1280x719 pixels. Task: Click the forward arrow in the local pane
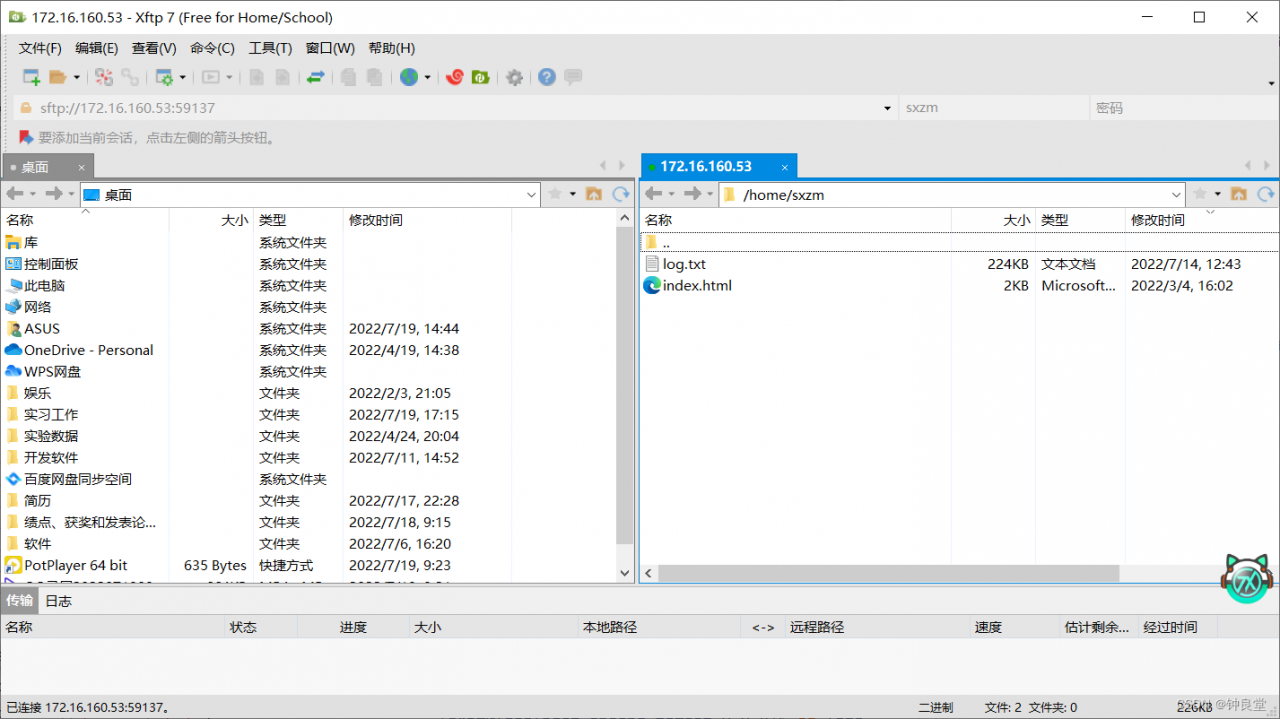coord(54,194)
